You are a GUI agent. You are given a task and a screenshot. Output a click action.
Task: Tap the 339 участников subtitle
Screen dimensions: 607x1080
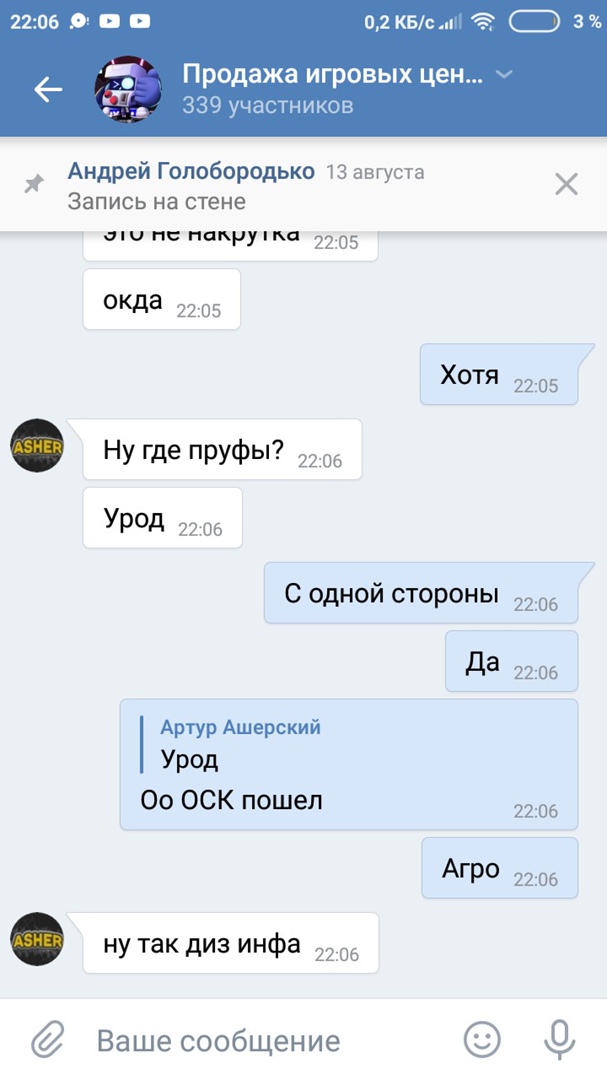point(267,105)
